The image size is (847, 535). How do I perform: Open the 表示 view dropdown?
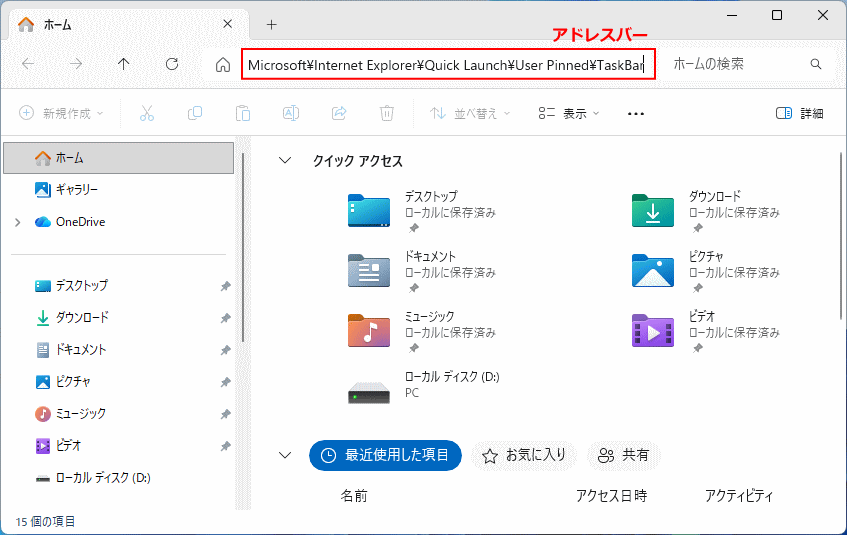coord(569,113)
